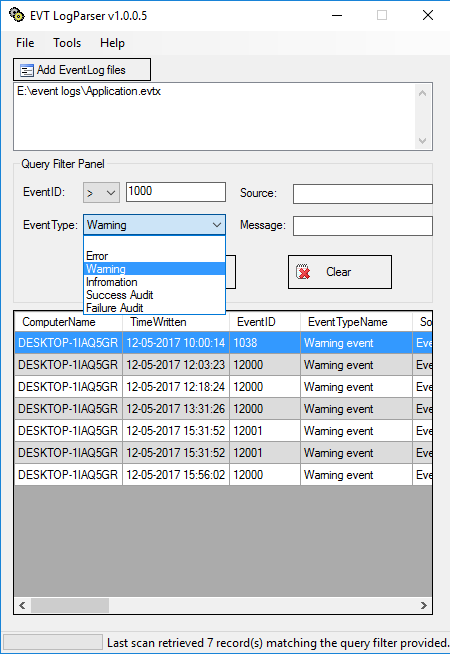The height and width of the screenshot is (654, 450).
Task: Click the ComputerName column header
Action: pos(68,322)
